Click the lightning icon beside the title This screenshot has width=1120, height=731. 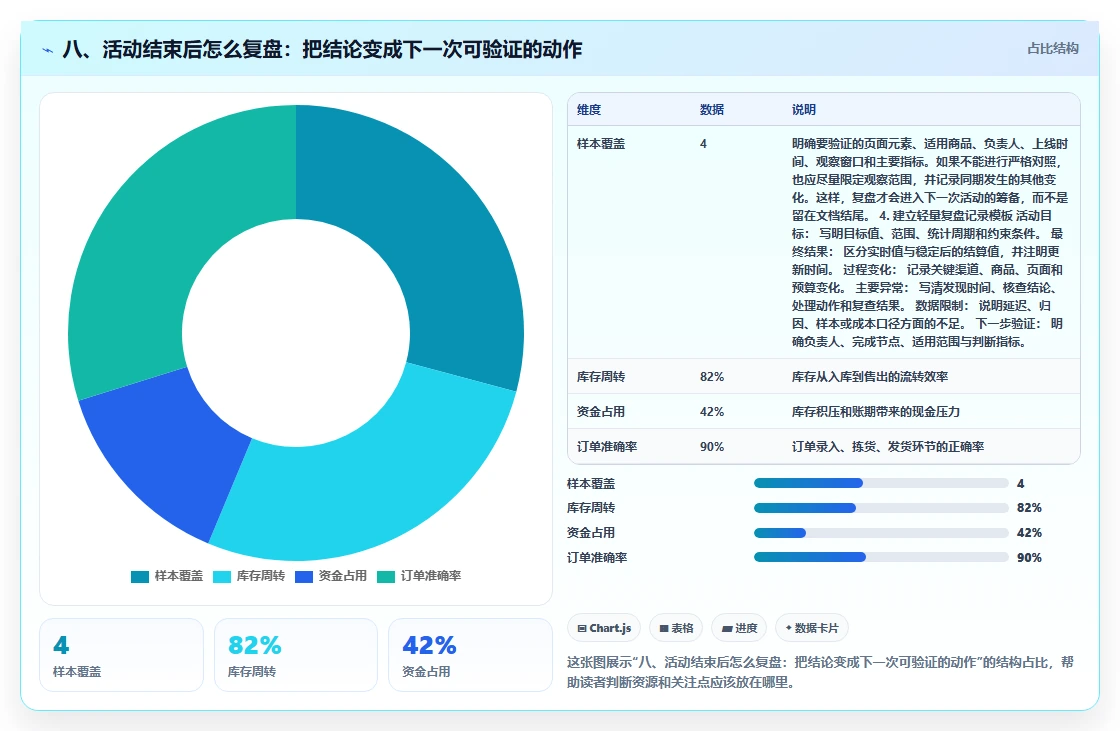(48, 50)
